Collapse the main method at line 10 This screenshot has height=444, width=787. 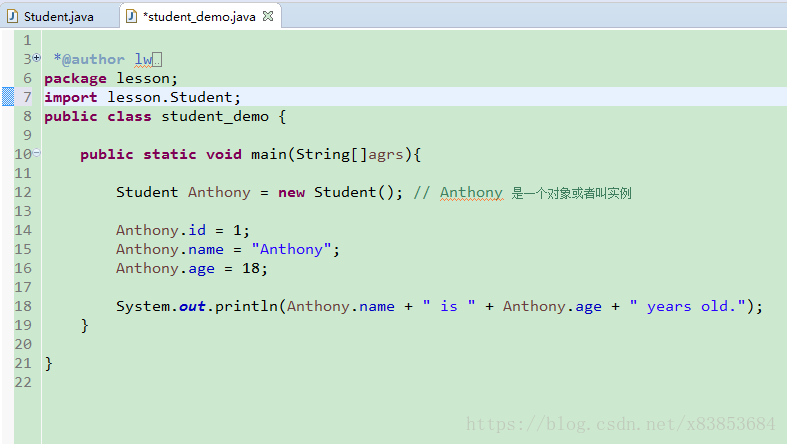(x=37, y=153)
